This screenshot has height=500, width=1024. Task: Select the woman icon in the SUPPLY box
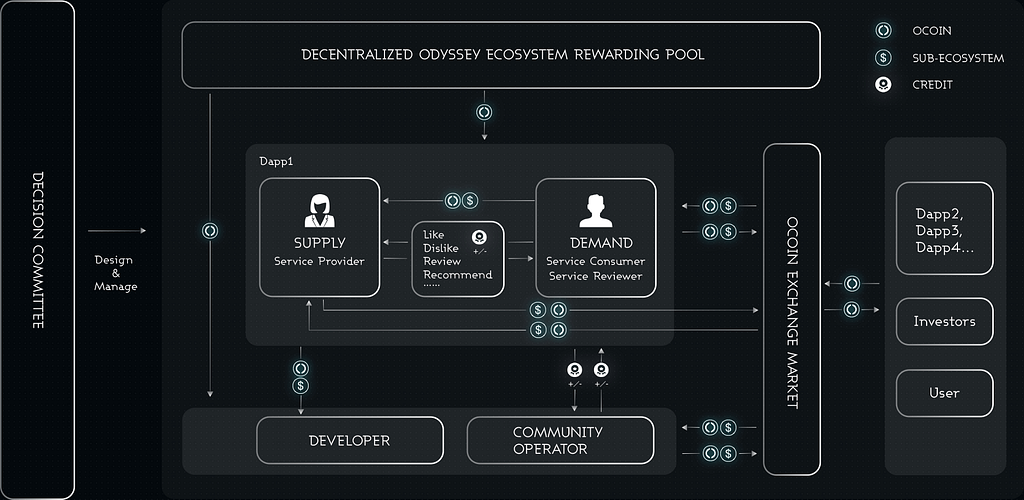[319, 210]
